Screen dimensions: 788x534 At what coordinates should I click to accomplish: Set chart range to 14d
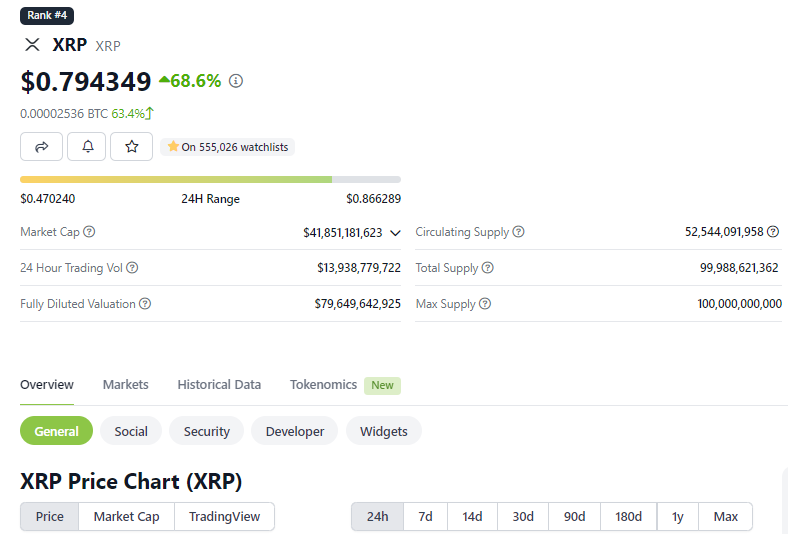[x=472, y=516]
